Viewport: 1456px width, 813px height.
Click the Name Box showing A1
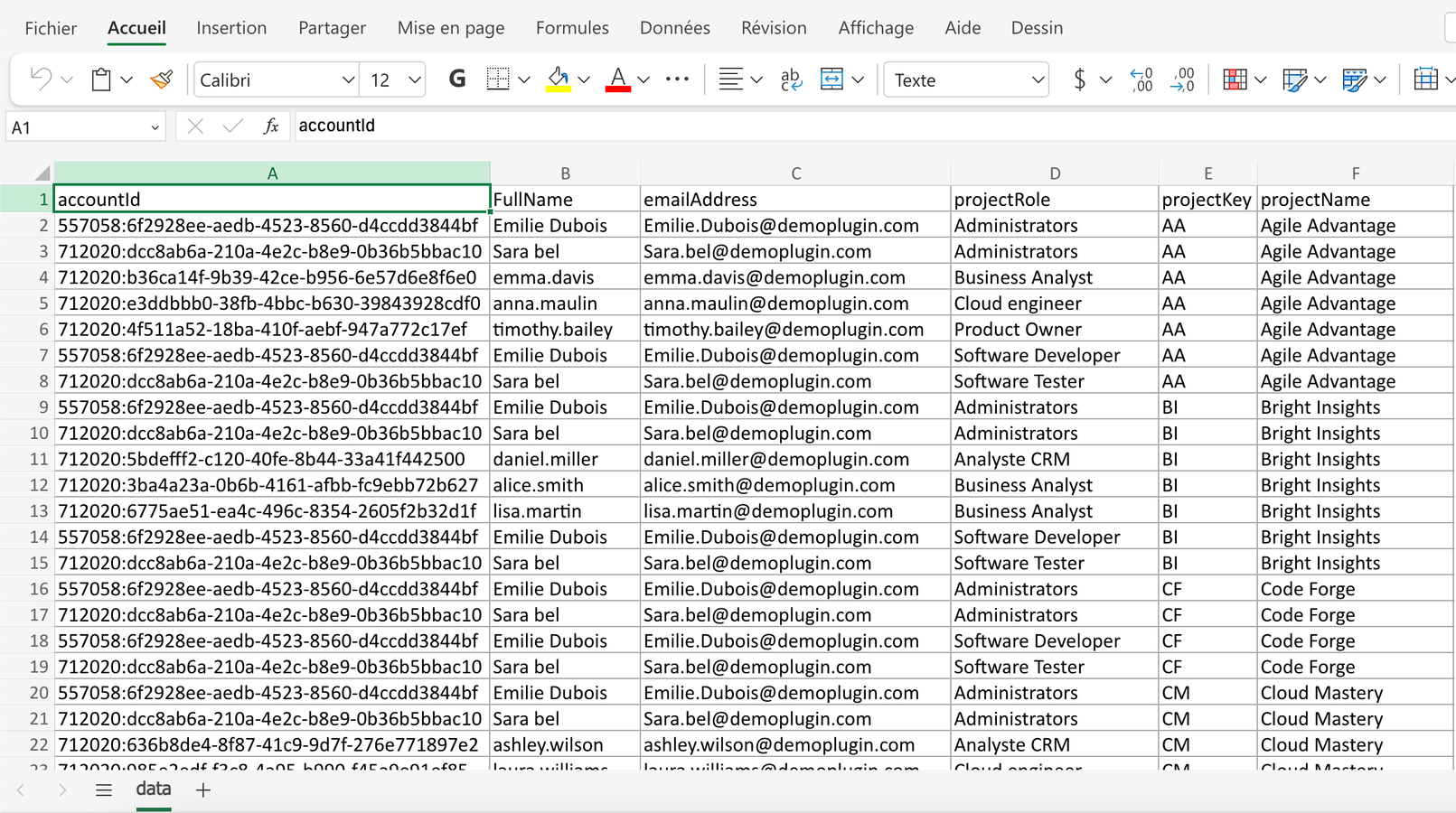tap(86, 127)
